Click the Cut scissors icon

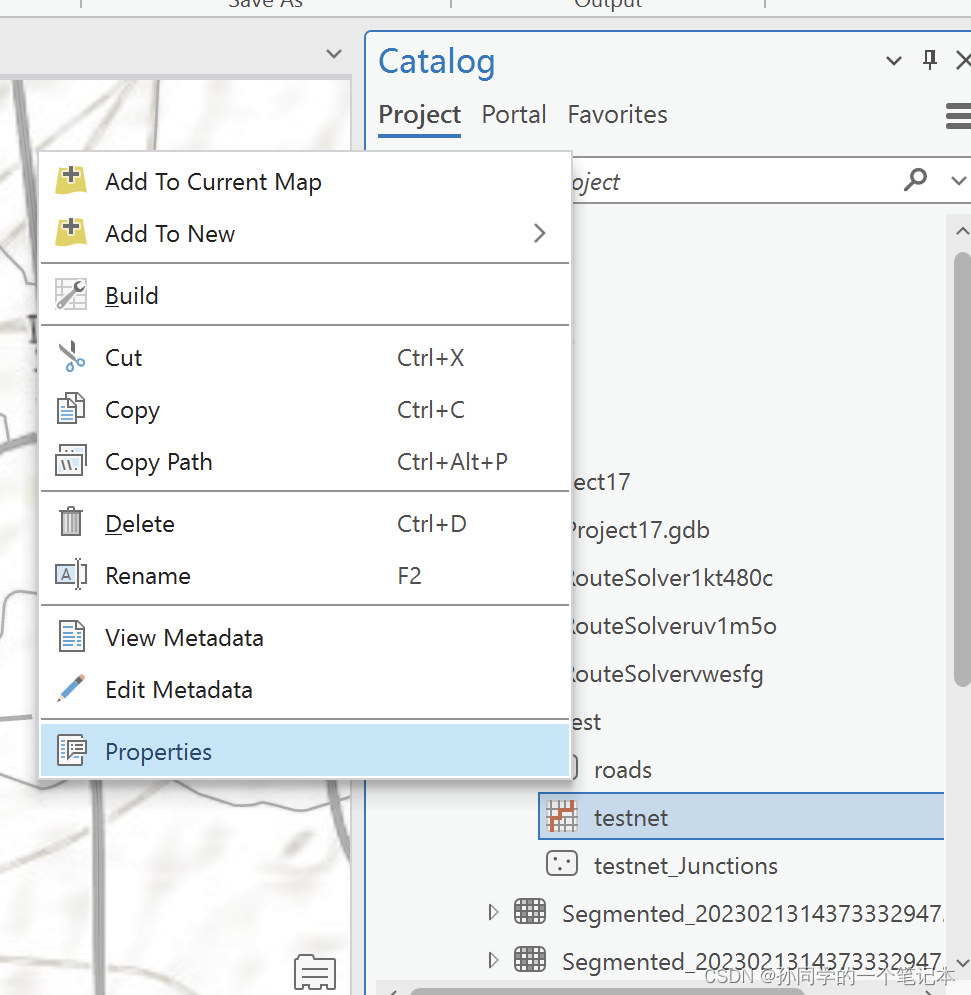71,357
